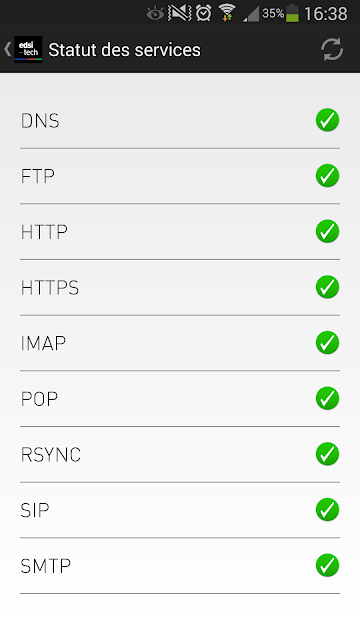360x640 pixels.
Task: Tap the FTP green checkmark status icon
Action: pyautogui.click(x=327, y=176)
